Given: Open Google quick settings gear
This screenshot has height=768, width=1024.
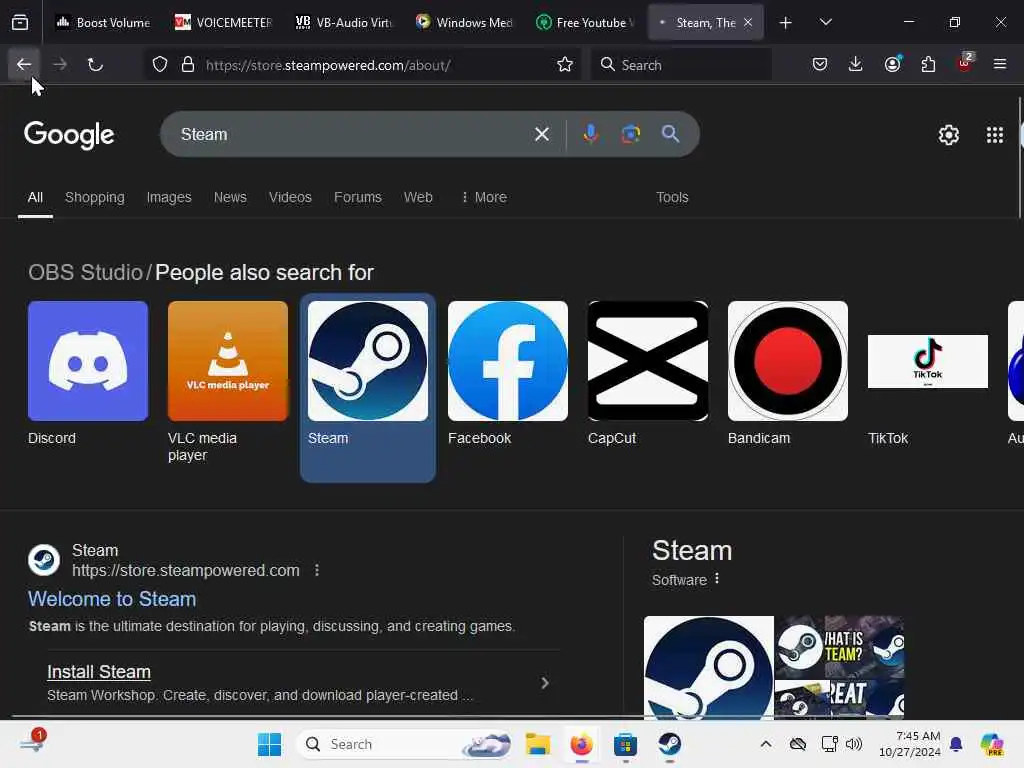Looking at the screenshot, I should click(948, 135).
